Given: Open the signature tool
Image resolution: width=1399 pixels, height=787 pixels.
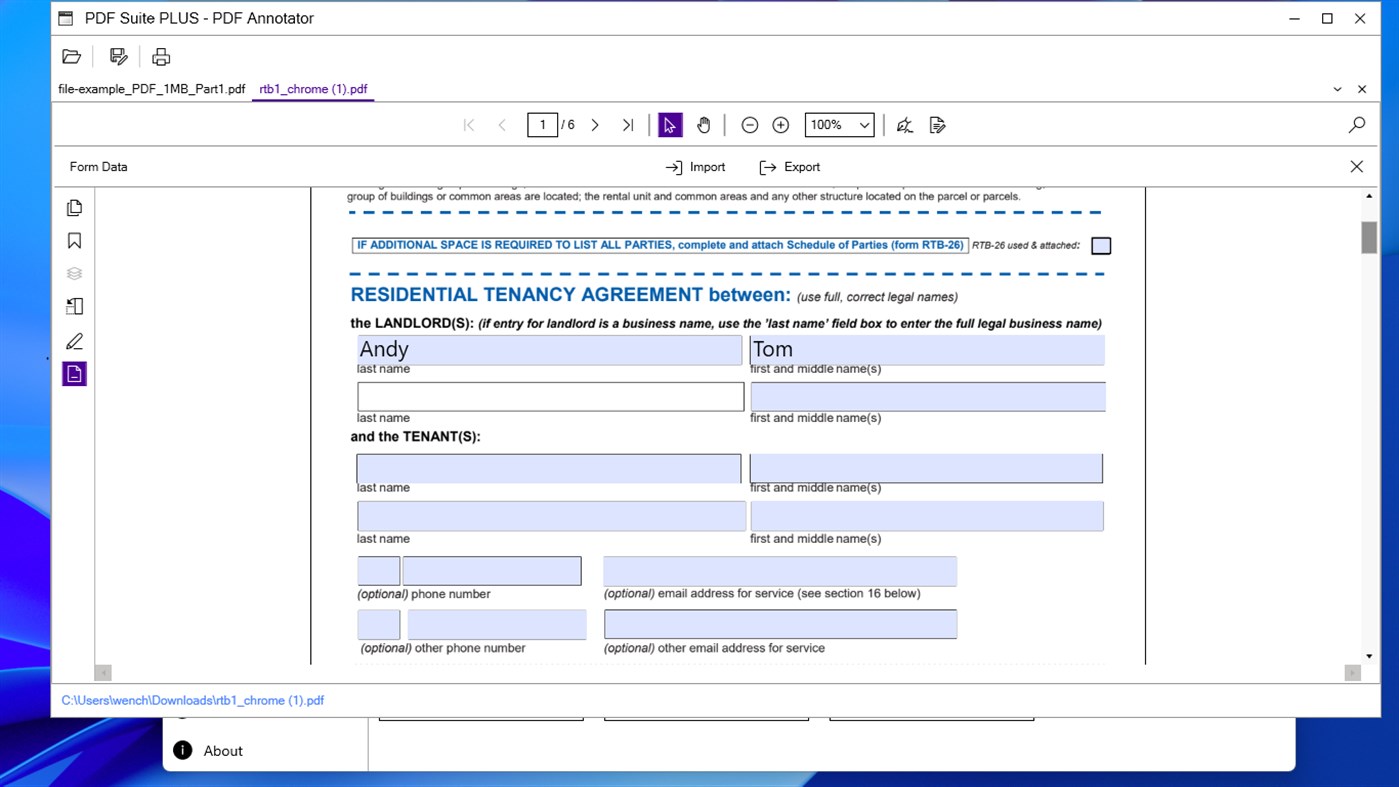Looking at the screenshot, I should 903,124.
